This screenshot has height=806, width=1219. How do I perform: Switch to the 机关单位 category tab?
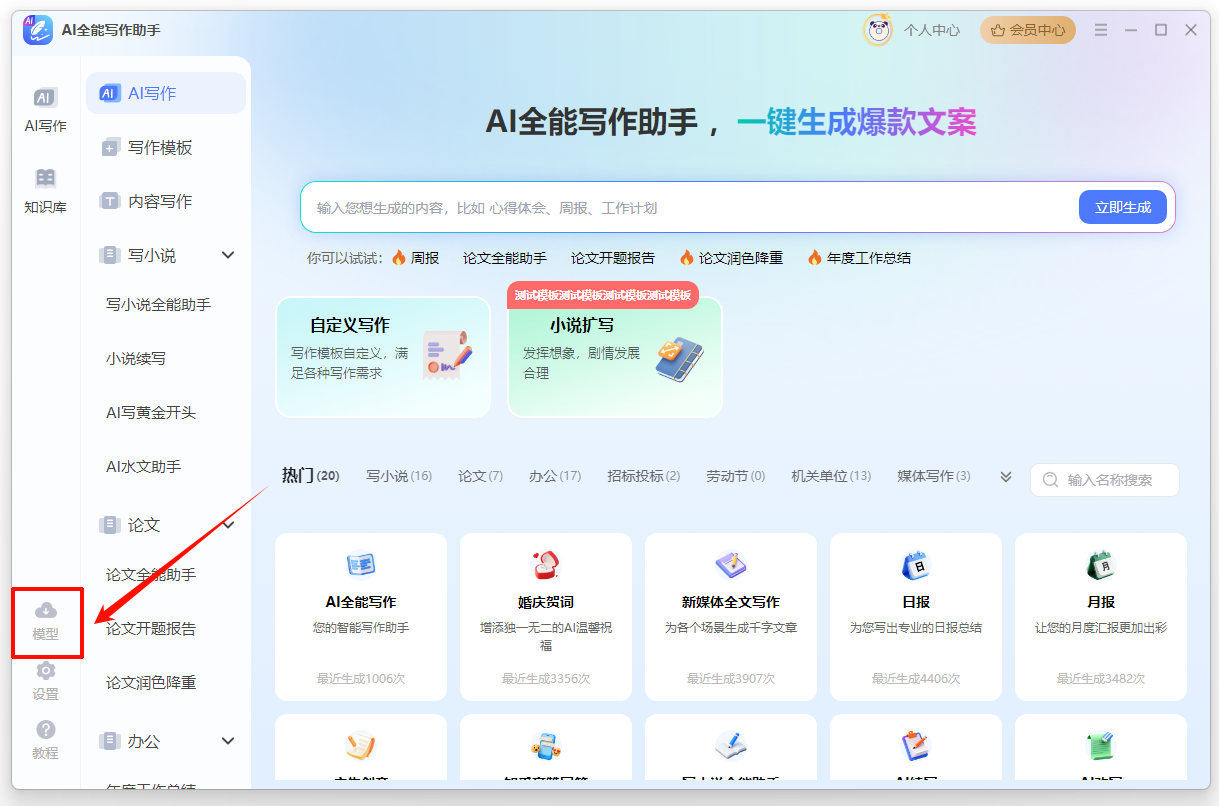[830, 476]
